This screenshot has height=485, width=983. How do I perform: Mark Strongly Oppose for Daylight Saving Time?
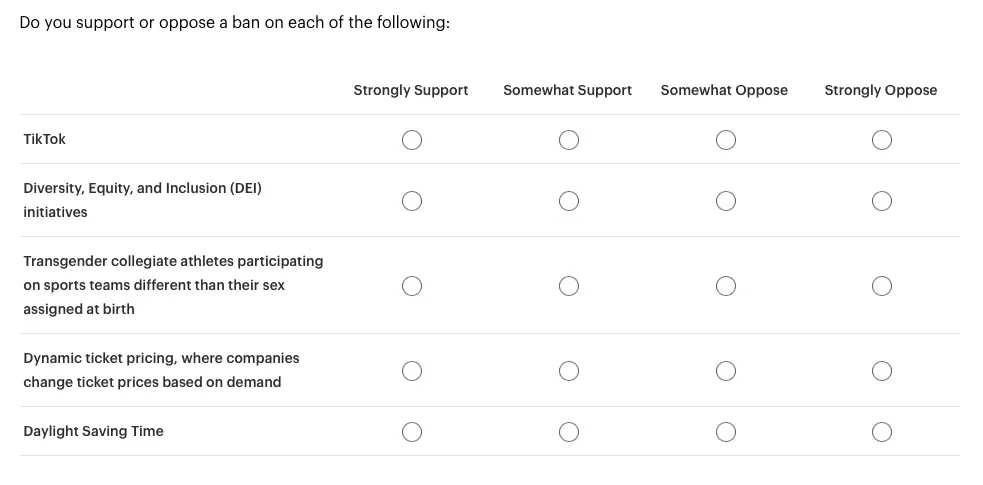[x=881, y=432]
